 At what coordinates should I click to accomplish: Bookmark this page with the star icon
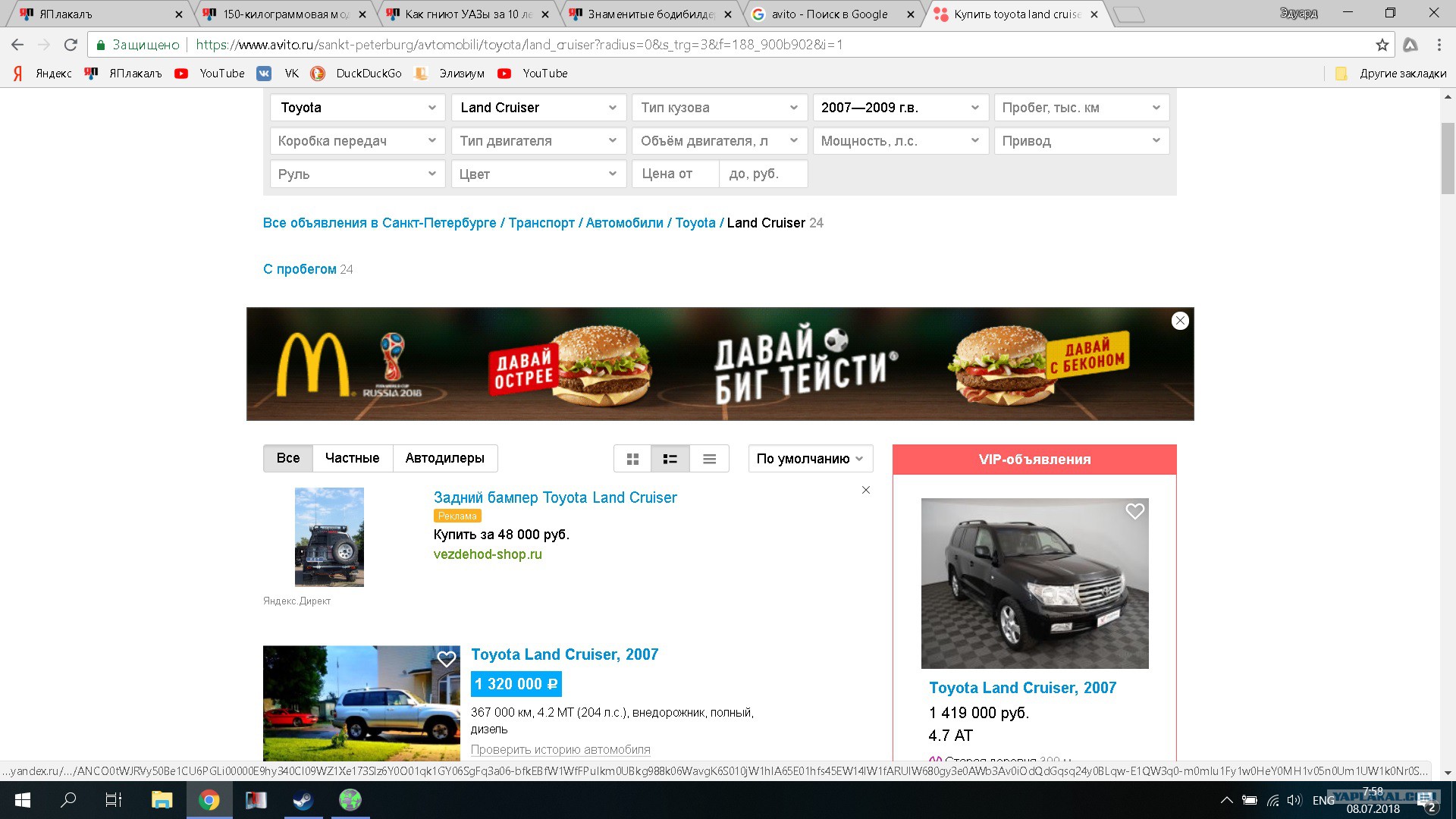[1382, 45]
